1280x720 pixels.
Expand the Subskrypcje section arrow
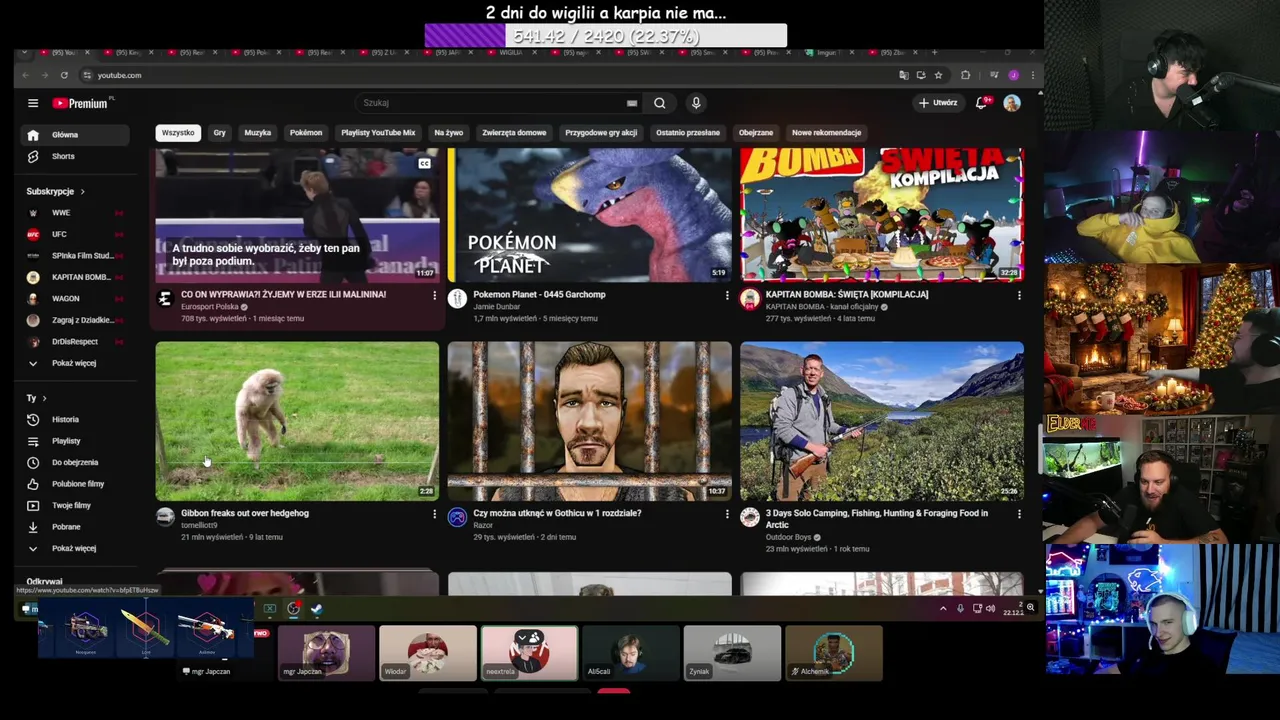click(82, 191)
